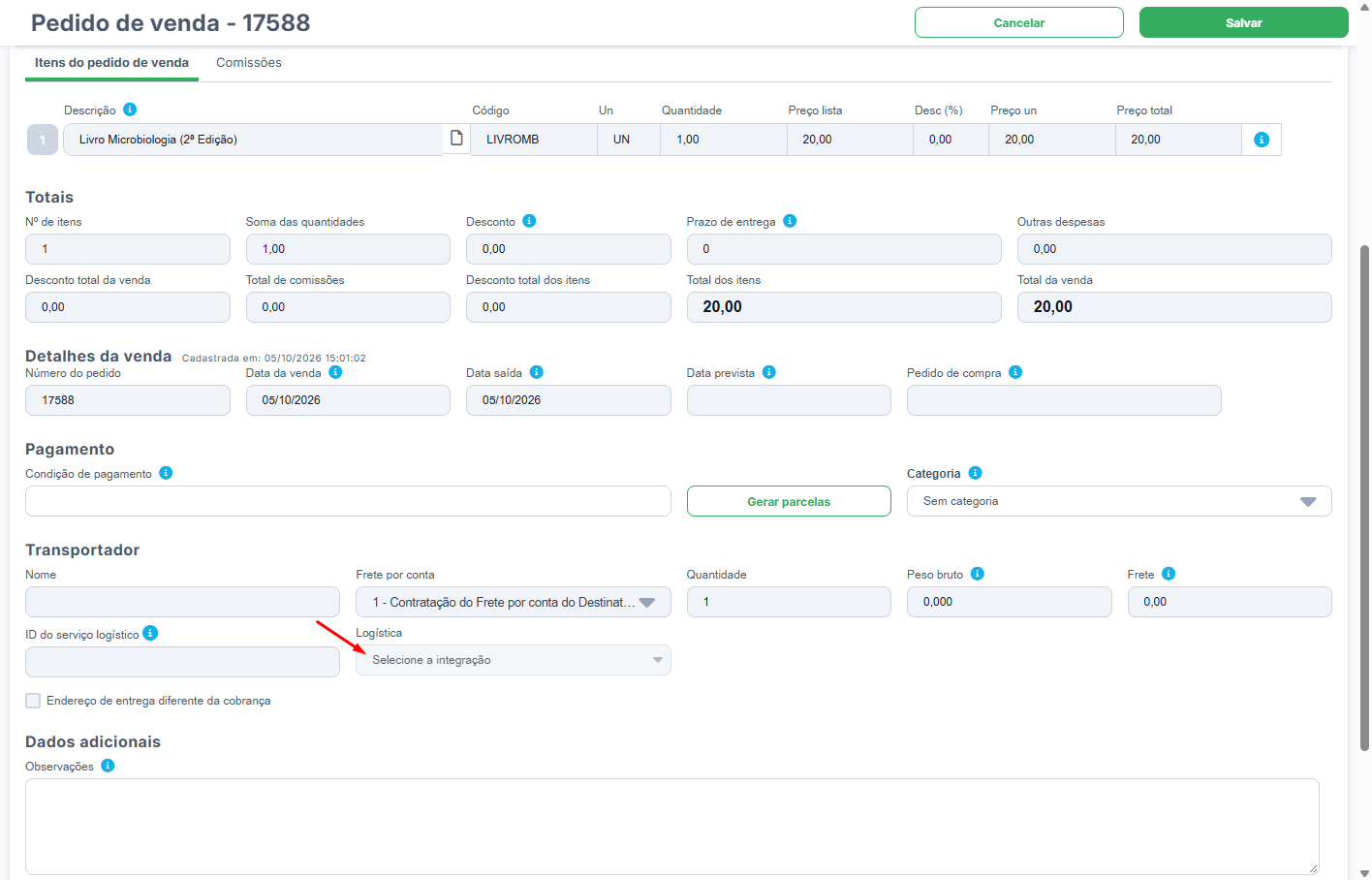Select the Itens do pedido de venda tab
1372x880 pixels.
coord(111,62)
